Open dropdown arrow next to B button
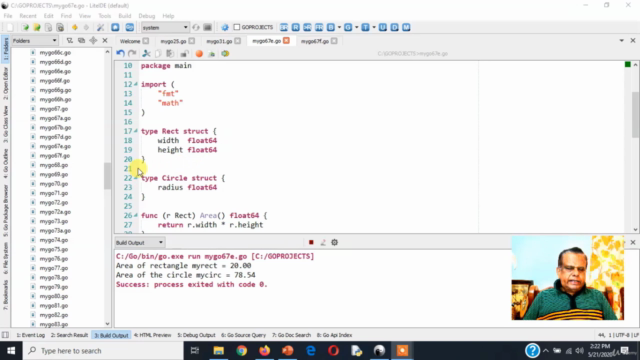This screenshot has height=360, width=640. [339, 27]
